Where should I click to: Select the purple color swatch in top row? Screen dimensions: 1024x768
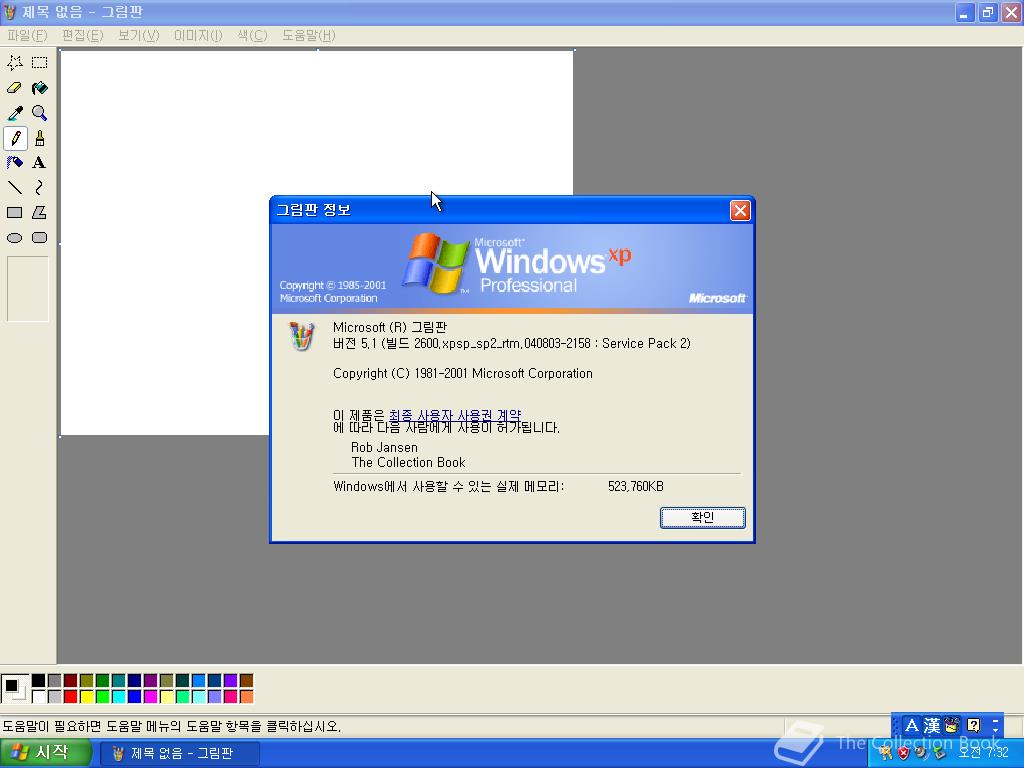coord(150,681)
